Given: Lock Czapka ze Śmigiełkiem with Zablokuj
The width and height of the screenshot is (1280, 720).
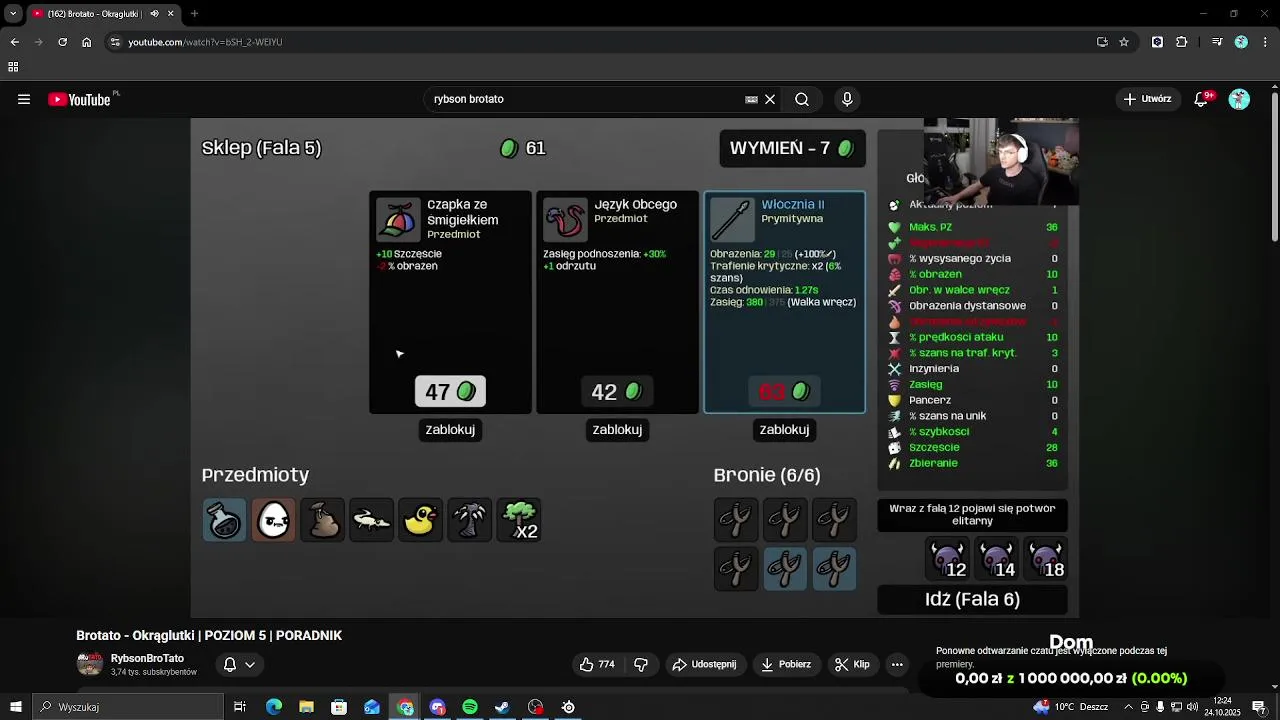Looking at the screenshot, I should 450,429.
